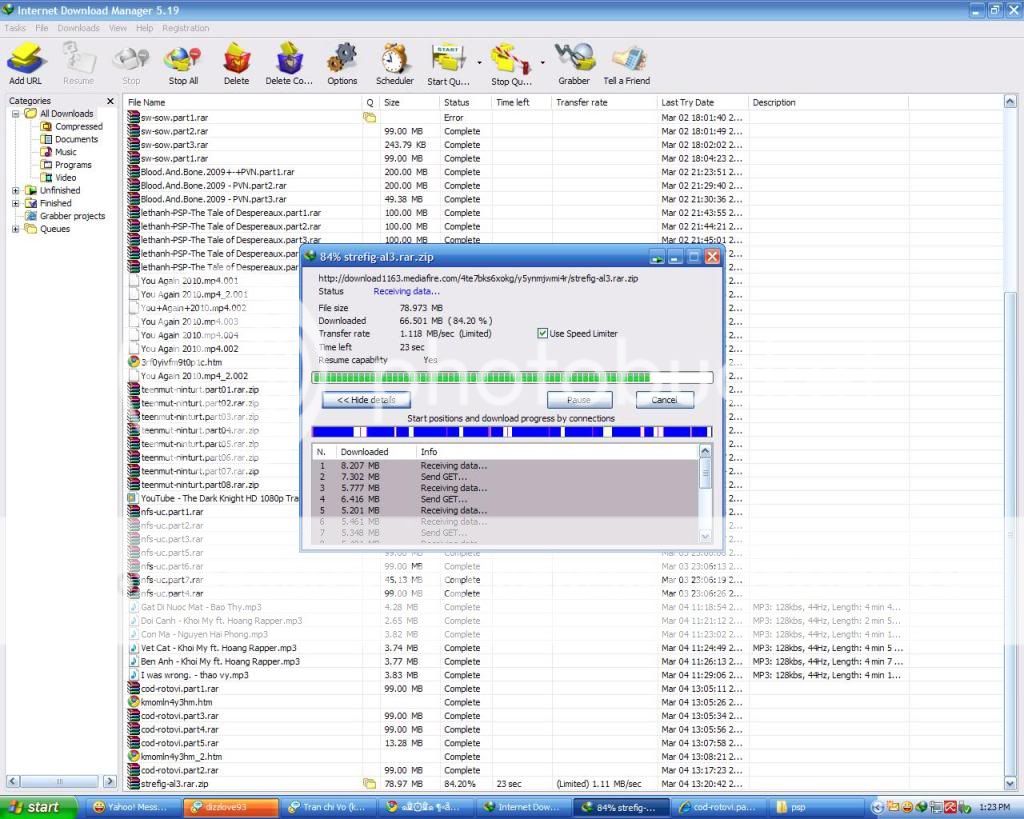Expand the Finished category tree node
Image resolution: width=1024 pixels, height=819 pixels.
[16, 203]
